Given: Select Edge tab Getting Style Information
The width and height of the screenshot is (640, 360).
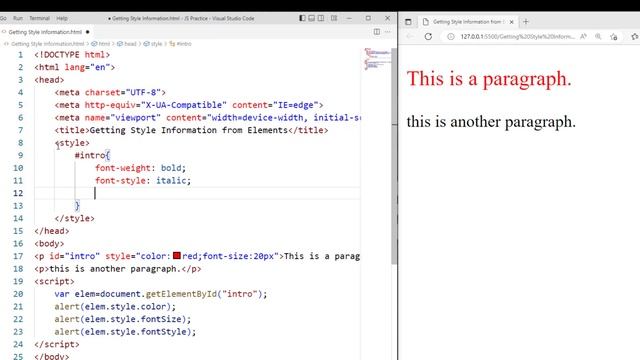Looking at the screenshot, I should (469, 22).
